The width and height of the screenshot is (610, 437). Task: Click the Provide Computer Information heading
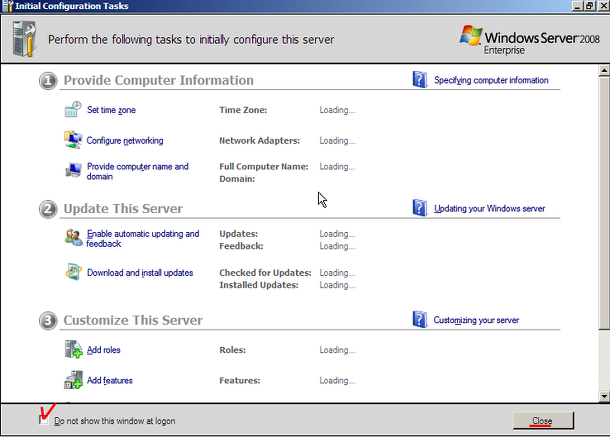coord(158,80)
